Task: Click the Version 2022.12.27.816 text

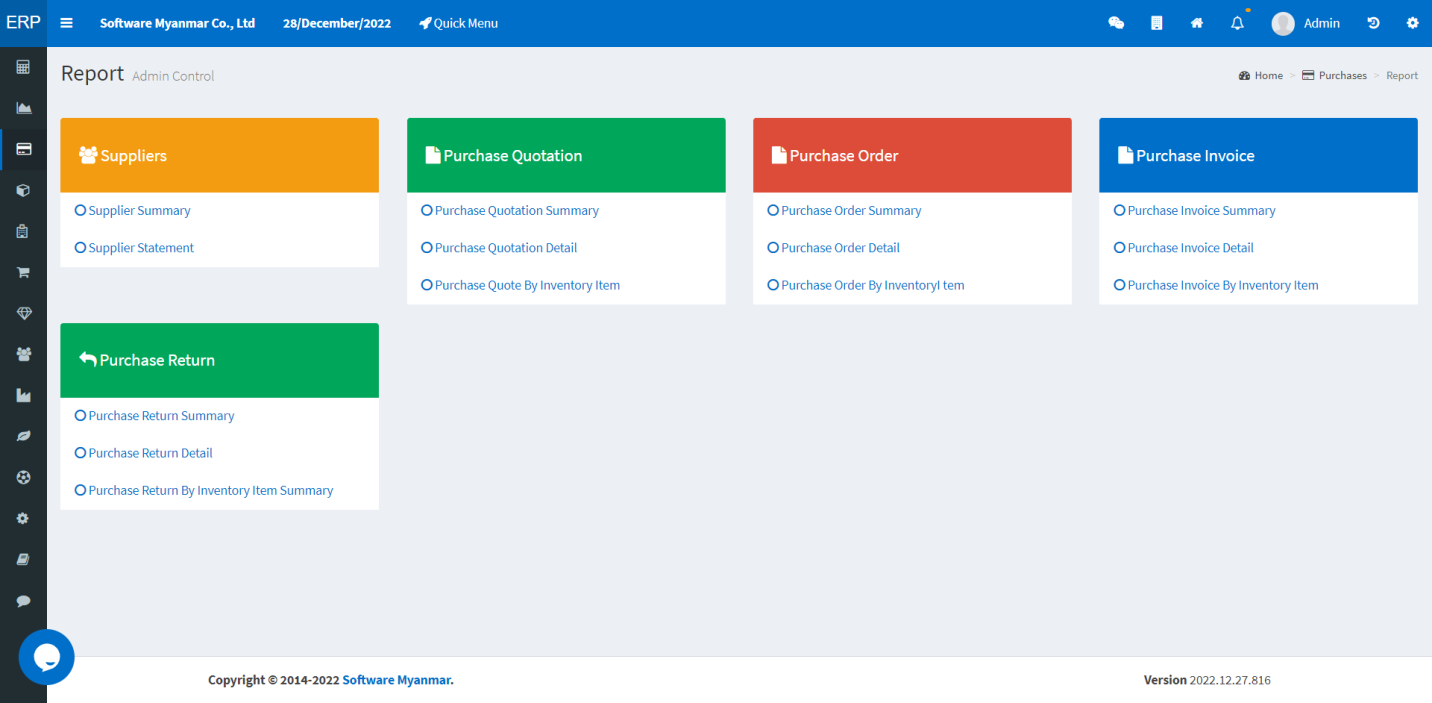Action: pos(1207,680)
